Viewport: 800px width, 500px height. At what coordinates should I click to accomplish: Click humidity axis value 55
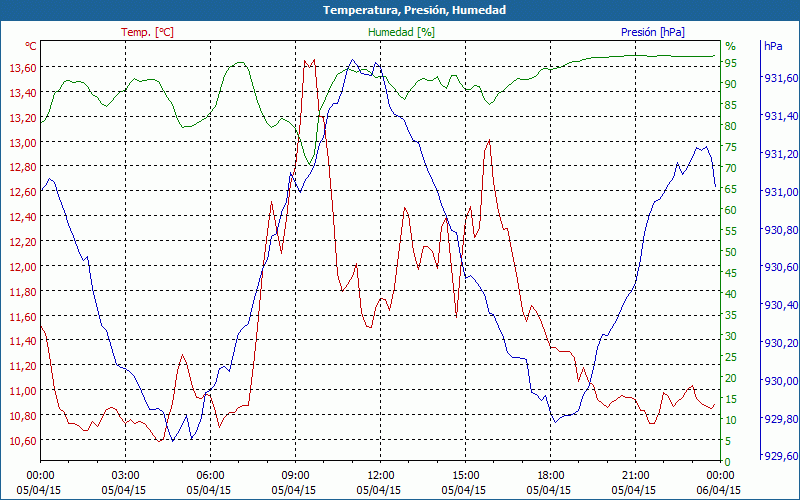coord(731,231)
